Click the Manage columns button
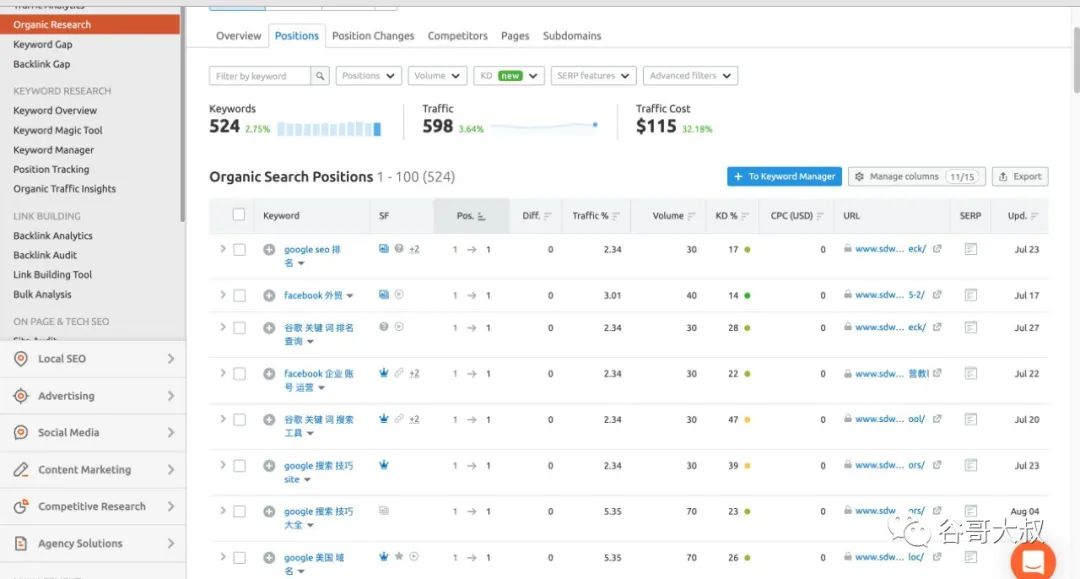Image resolution: width=1080 pixels, height=579 pixels. click(917, 176)
